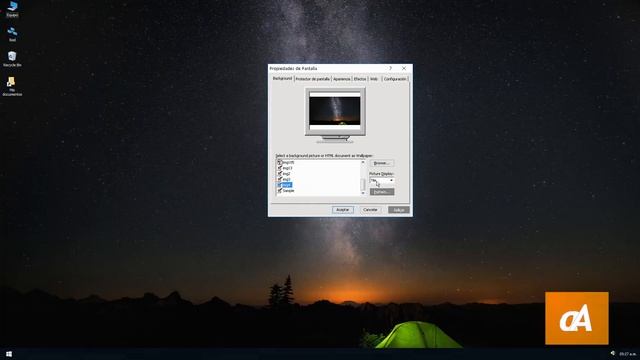Click the question mark help button in title bar
This screenshot has width=640, height=360.
tap(390, 68)
